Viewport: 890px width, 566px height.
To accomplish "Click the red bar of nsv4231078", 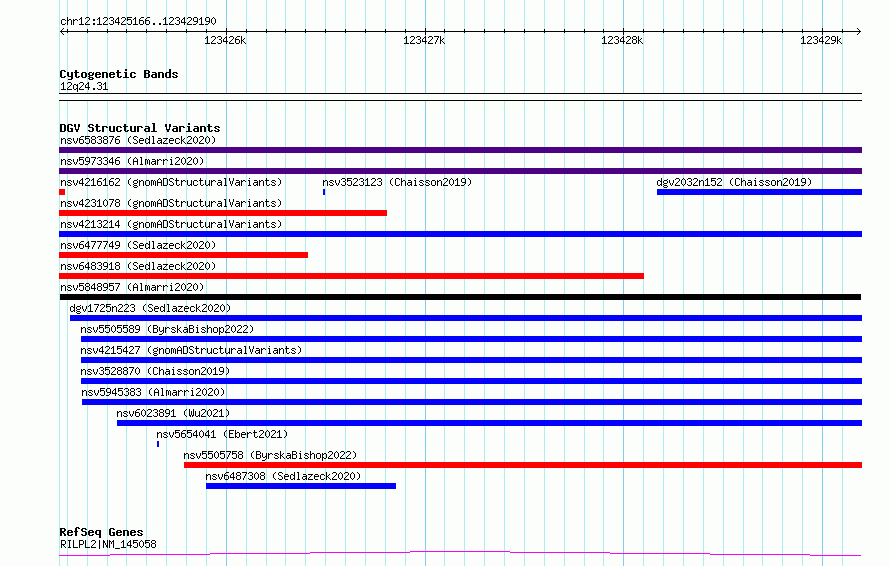I will point(223,213).
